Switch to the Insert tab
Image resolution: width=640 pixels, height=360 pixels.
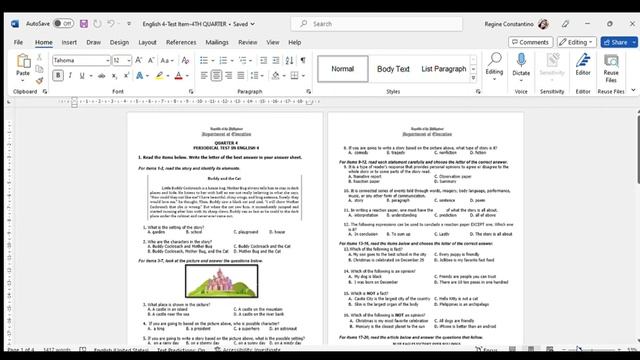69,42
